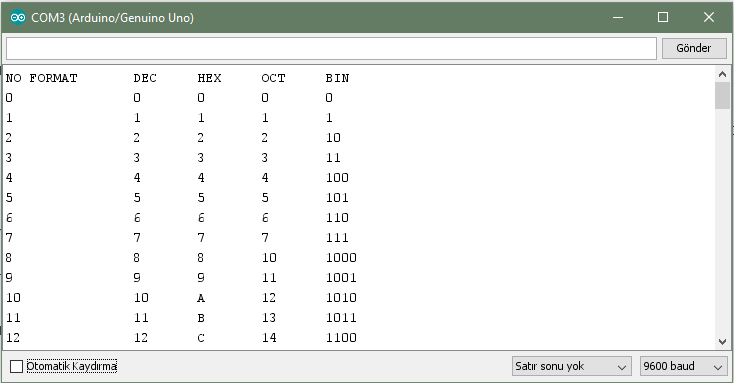This screenshot has width=734, height=383.
Task: Toggle the Otomatik Kaydırma checkbox
Action: pos(16,366)
